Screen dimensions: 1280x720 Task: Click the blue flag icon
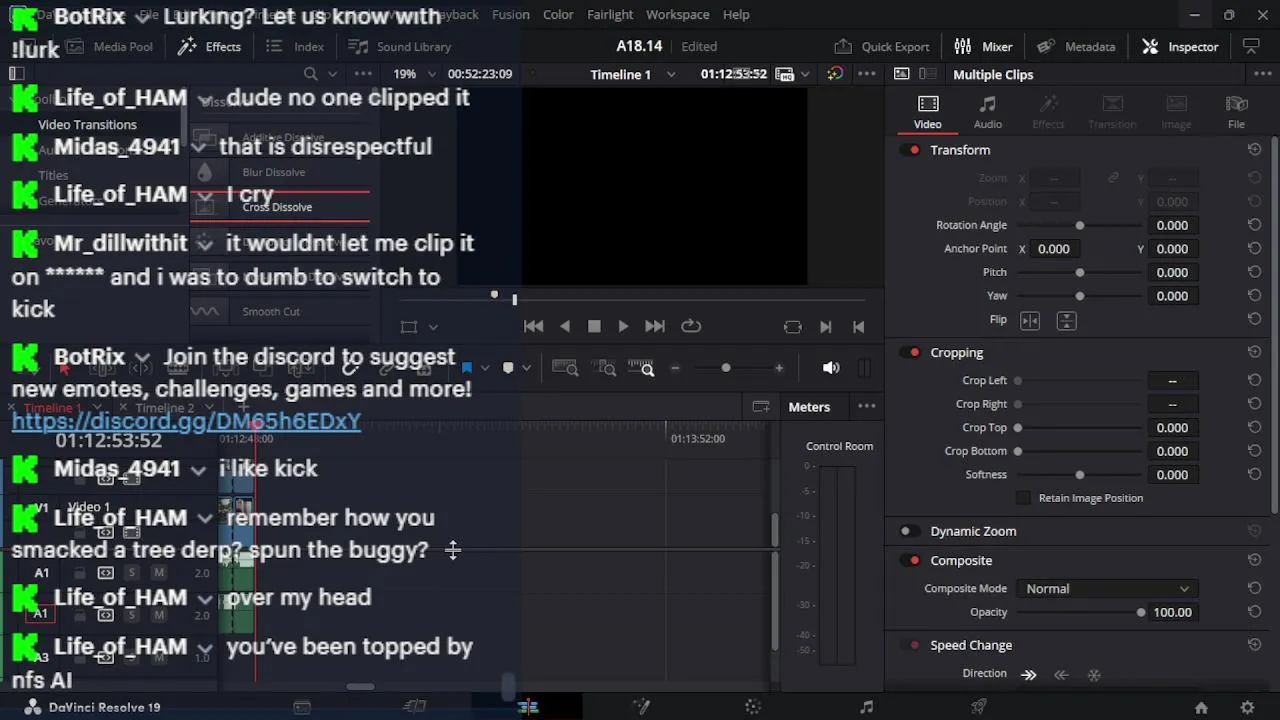coord(466,368)
